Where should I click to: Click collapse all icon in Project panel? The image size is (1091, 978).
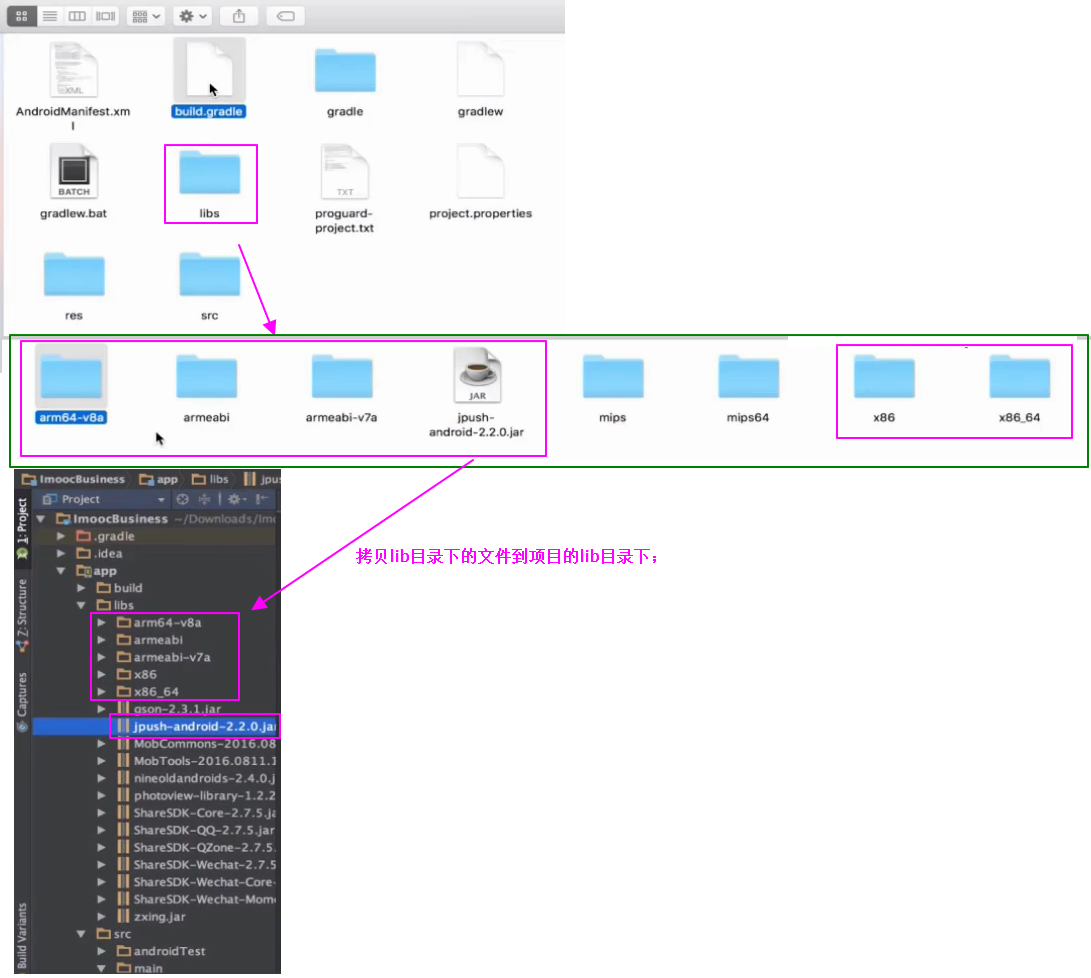(x=205, y=499)
